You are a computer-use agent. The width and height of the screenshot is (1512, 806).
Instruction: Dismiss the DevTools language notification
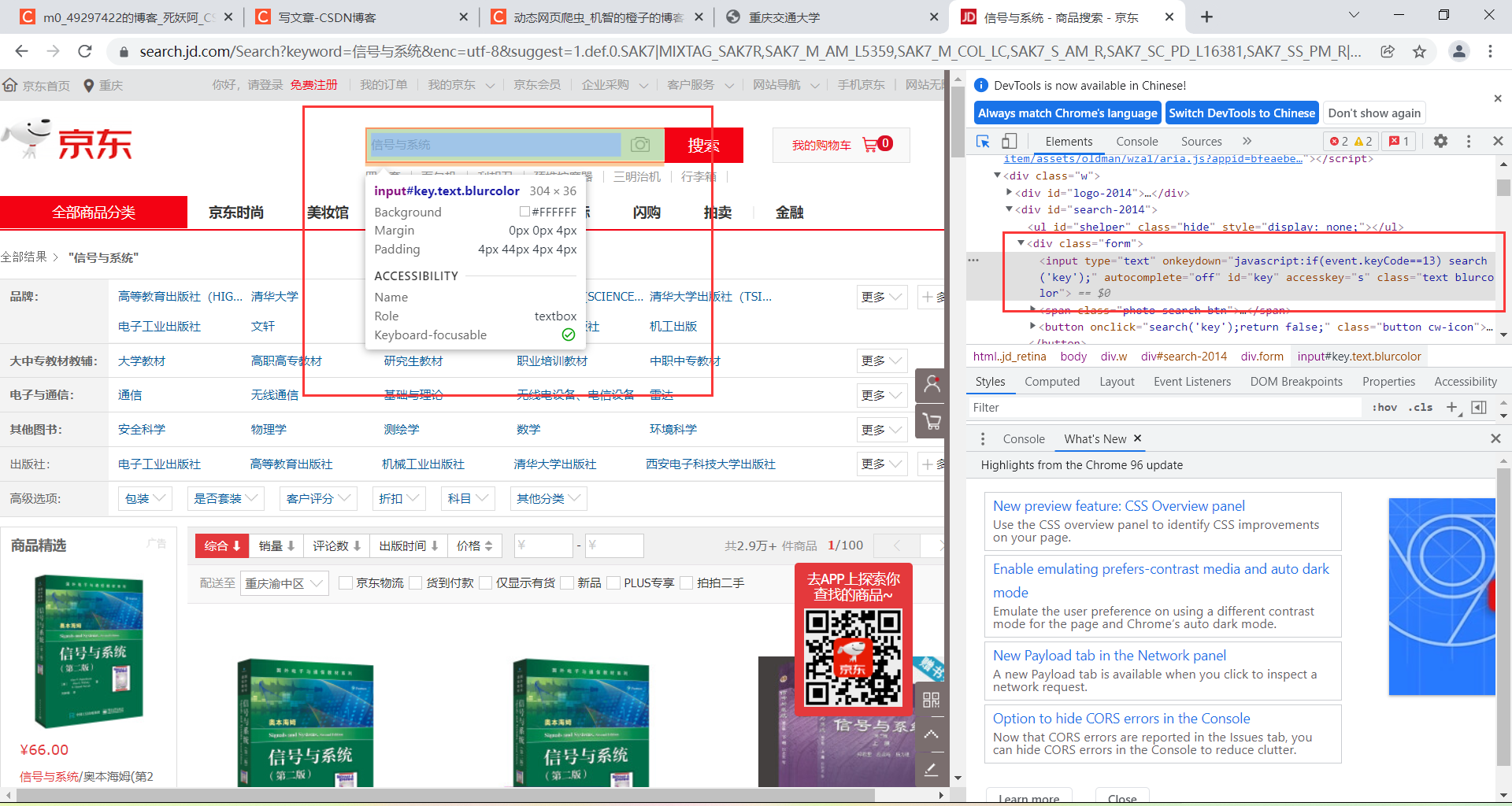[1498, 98]
